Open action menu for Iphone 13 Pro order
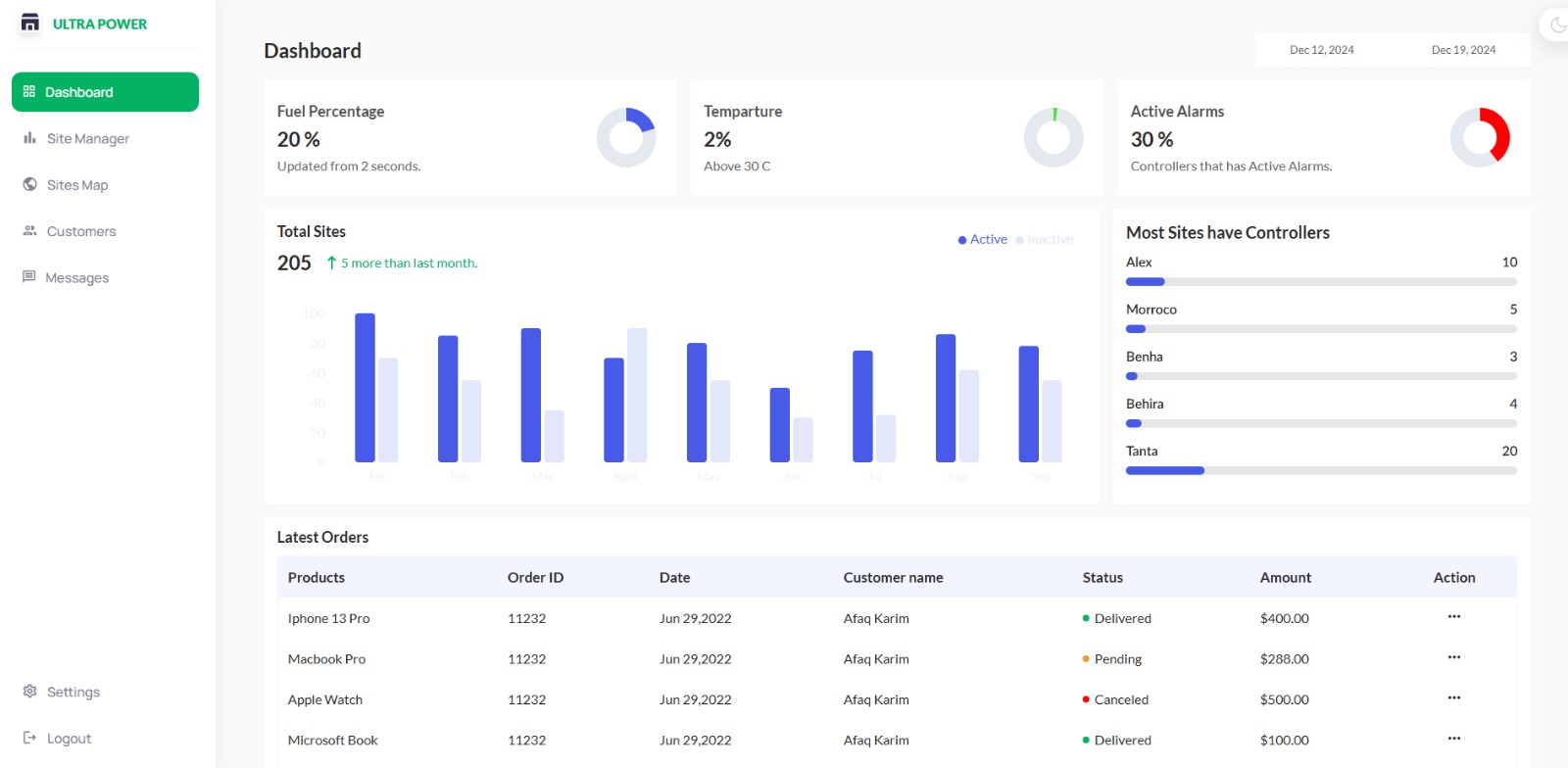The width and height of the screenshot is (1568, 768). click(x=1453, y=617)
